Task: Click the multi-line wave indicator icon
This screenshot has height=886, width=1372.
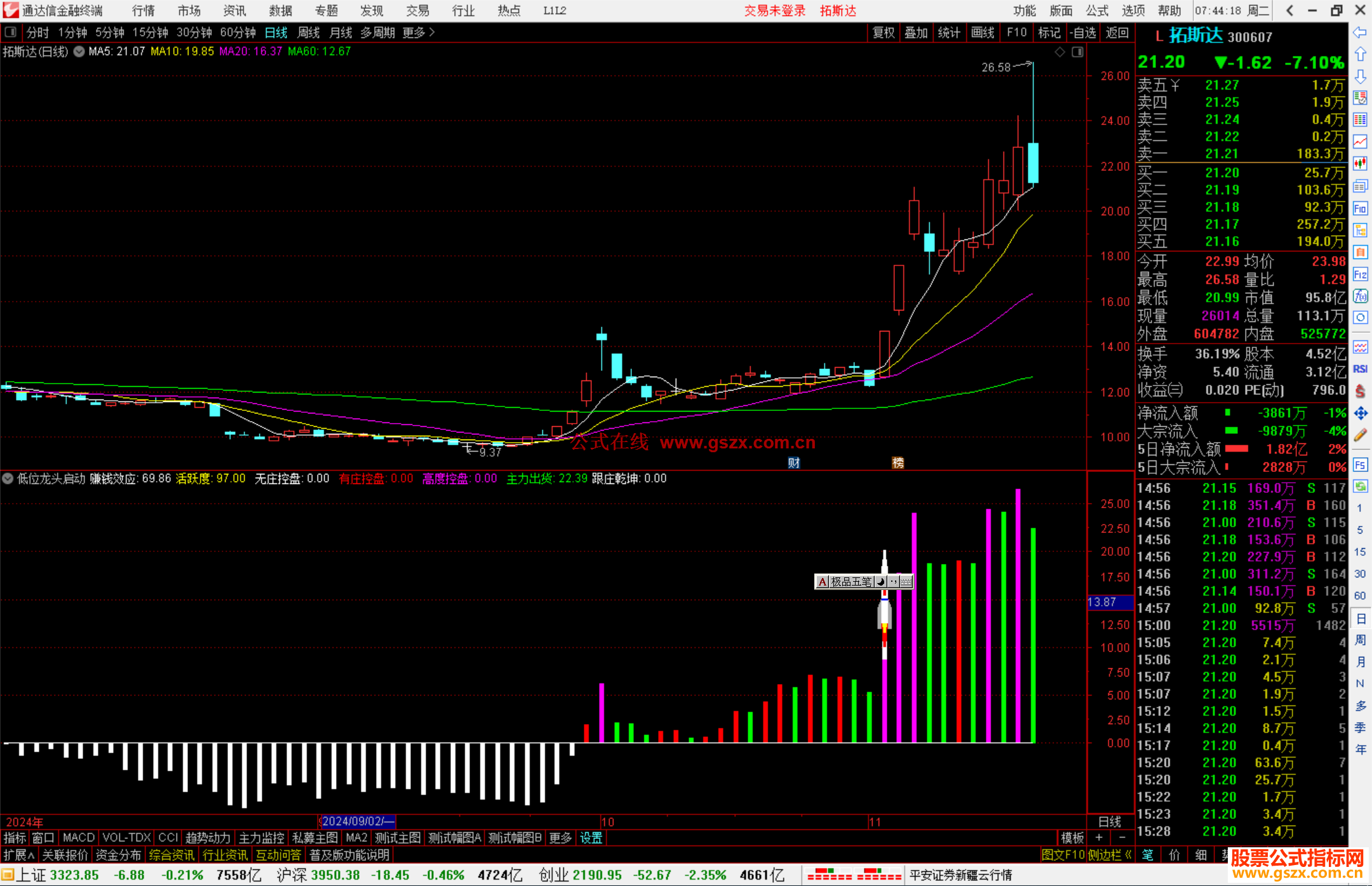Action: [x=1360, y=347]
